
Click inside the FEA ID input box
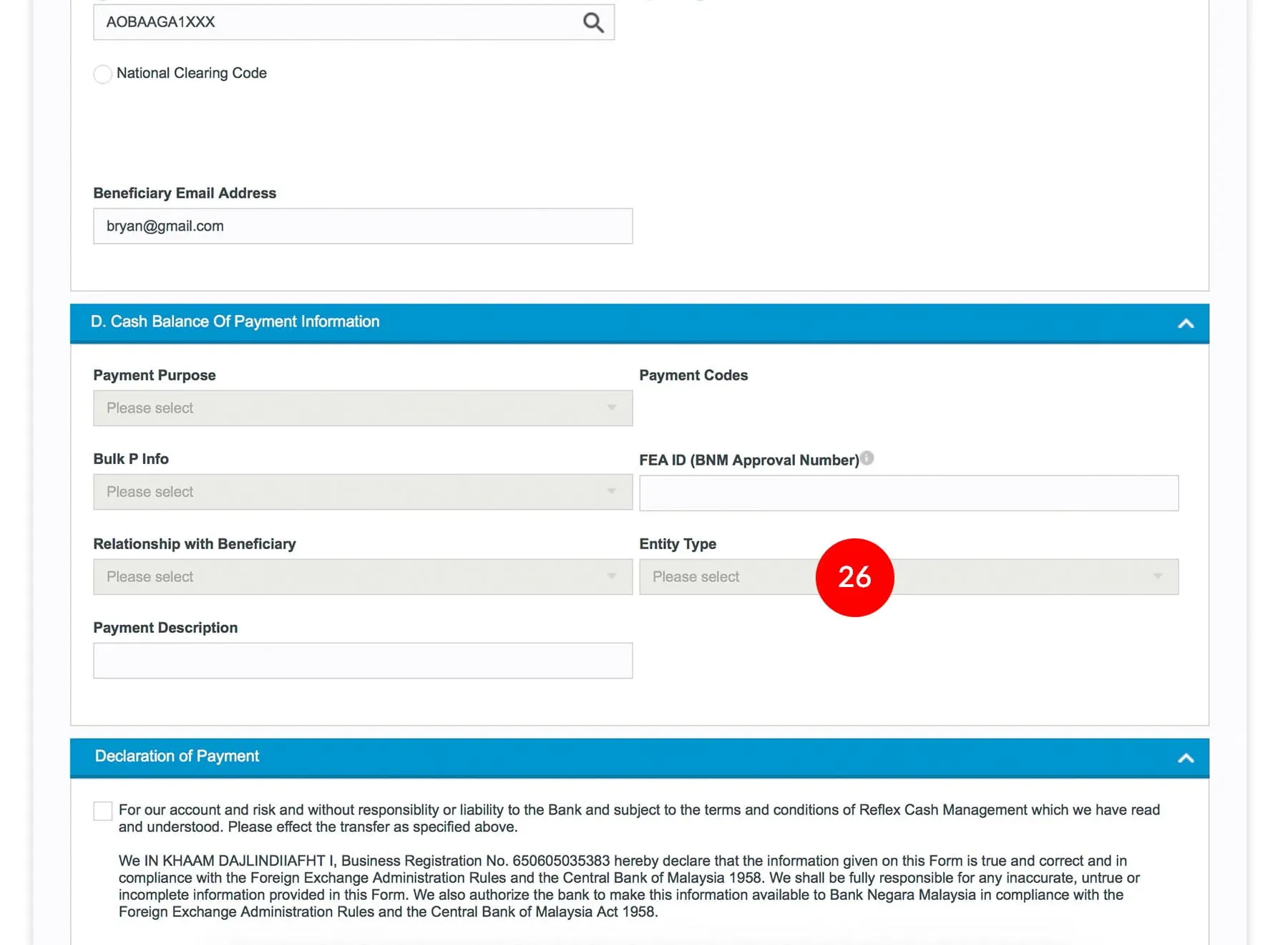click(908, 493)
